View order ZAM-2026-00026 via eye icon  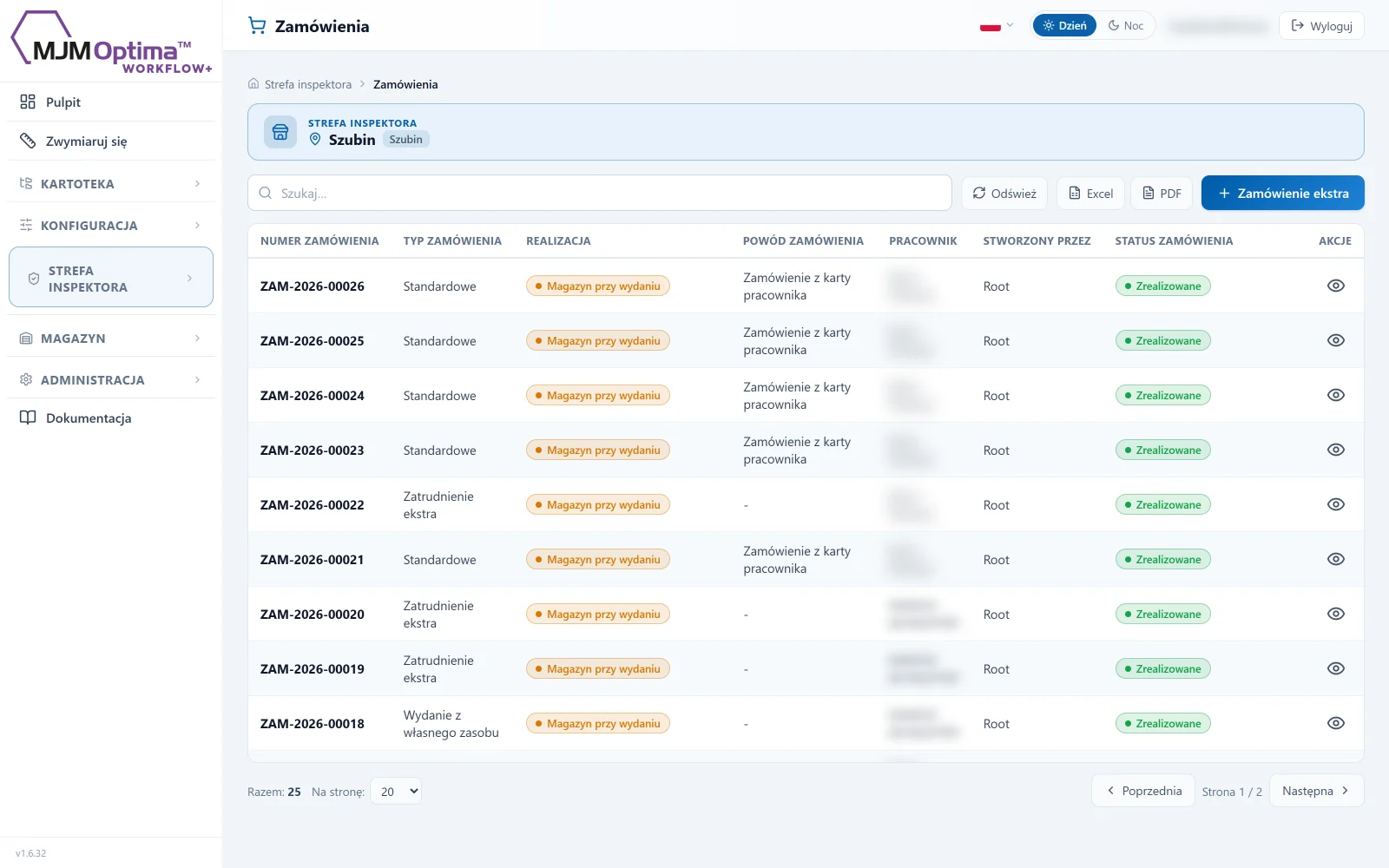pyautogui.click(x=1336, y=286)
